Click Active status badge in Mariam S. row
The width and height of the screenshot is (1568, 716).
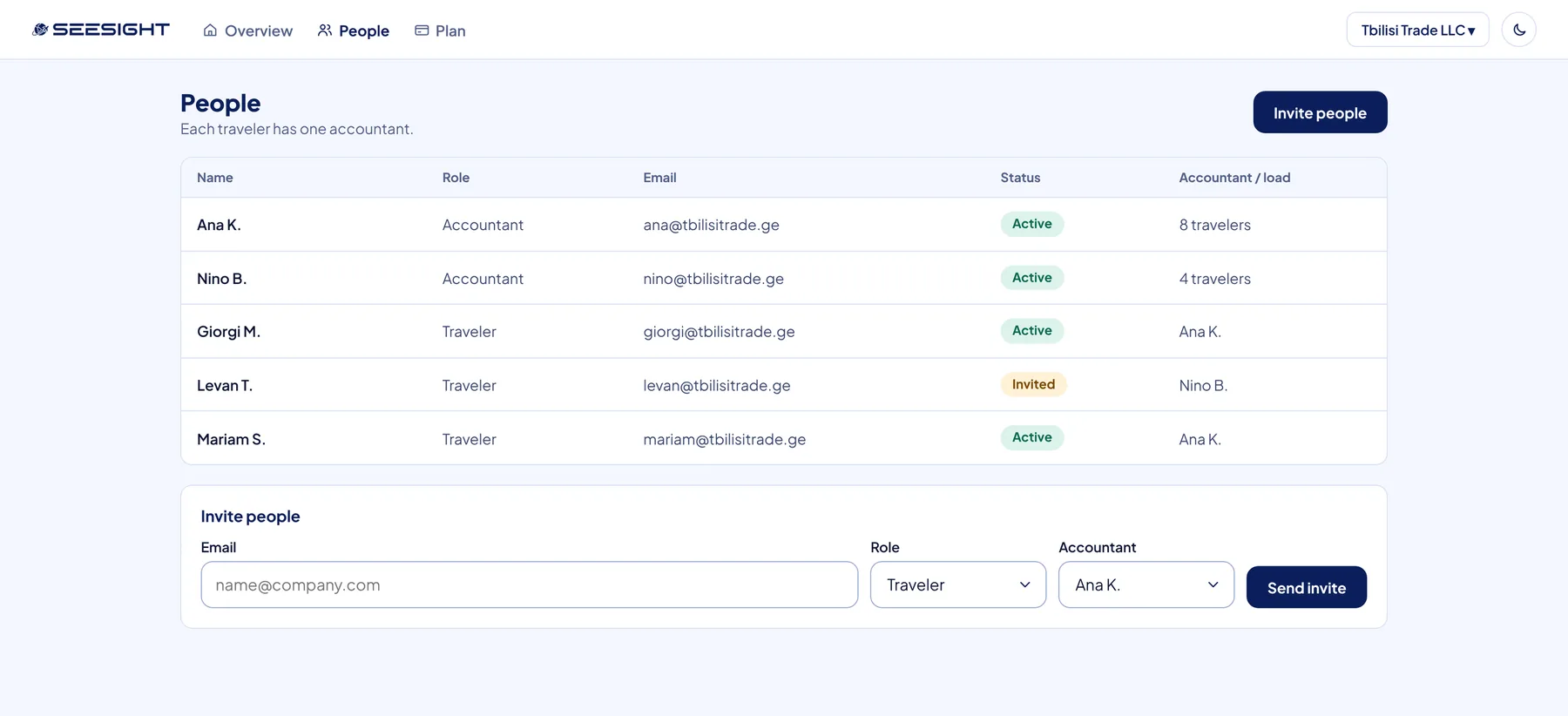pos(1032,437)
